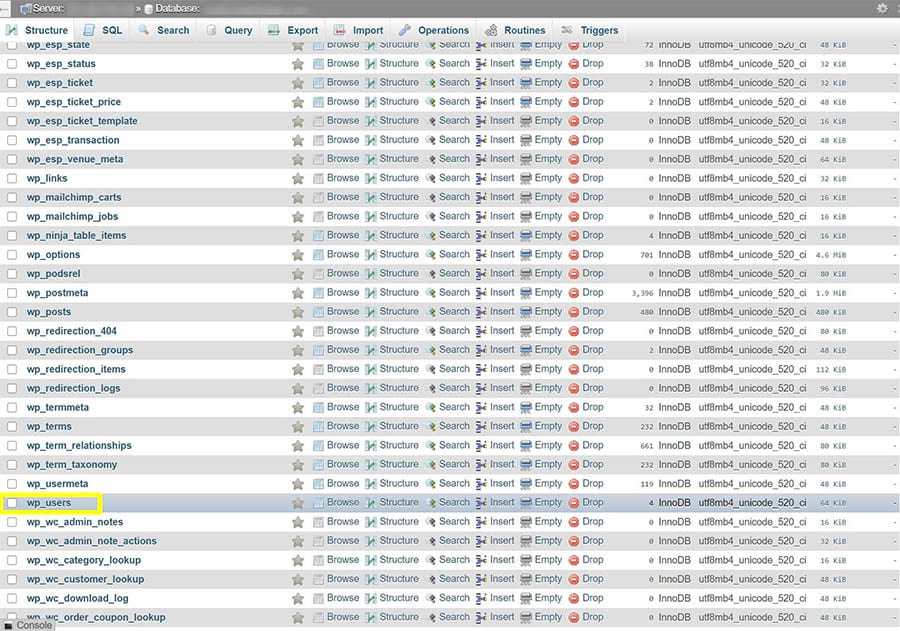This screenshot has height=631, width=900.
Task: Check the wp_links table checkbox
Action: pyautogui.click(x=12, y=179)
